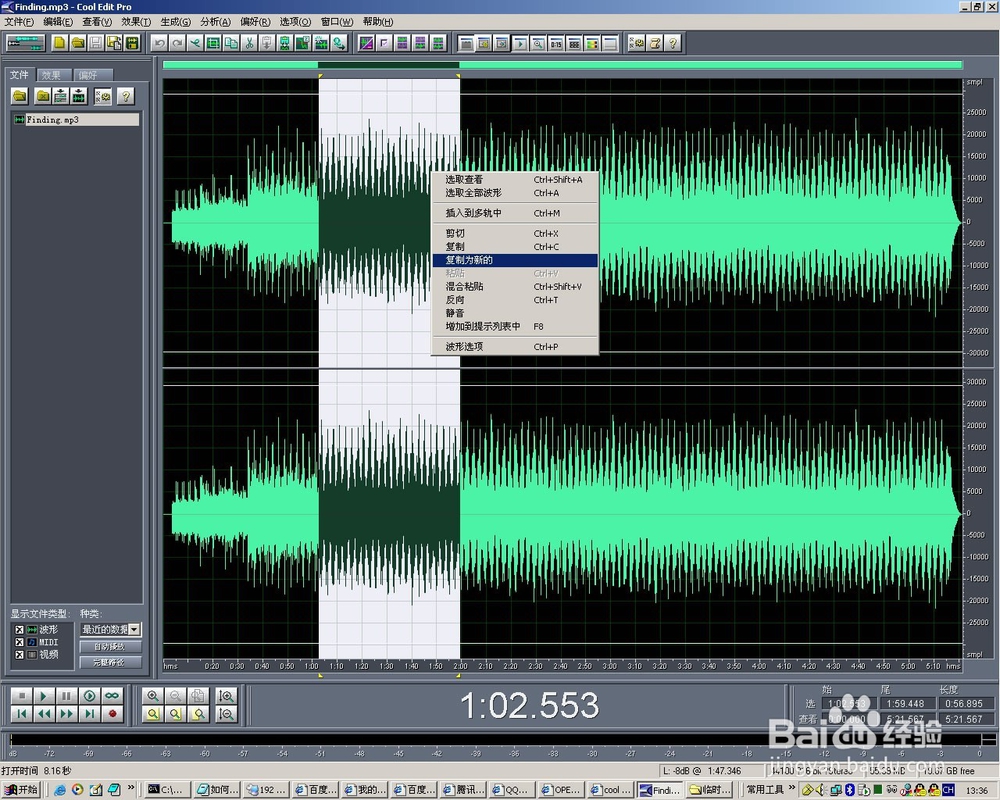The image size is (1000, 800).
Task: Pause playback
Action: pos(66,696)
